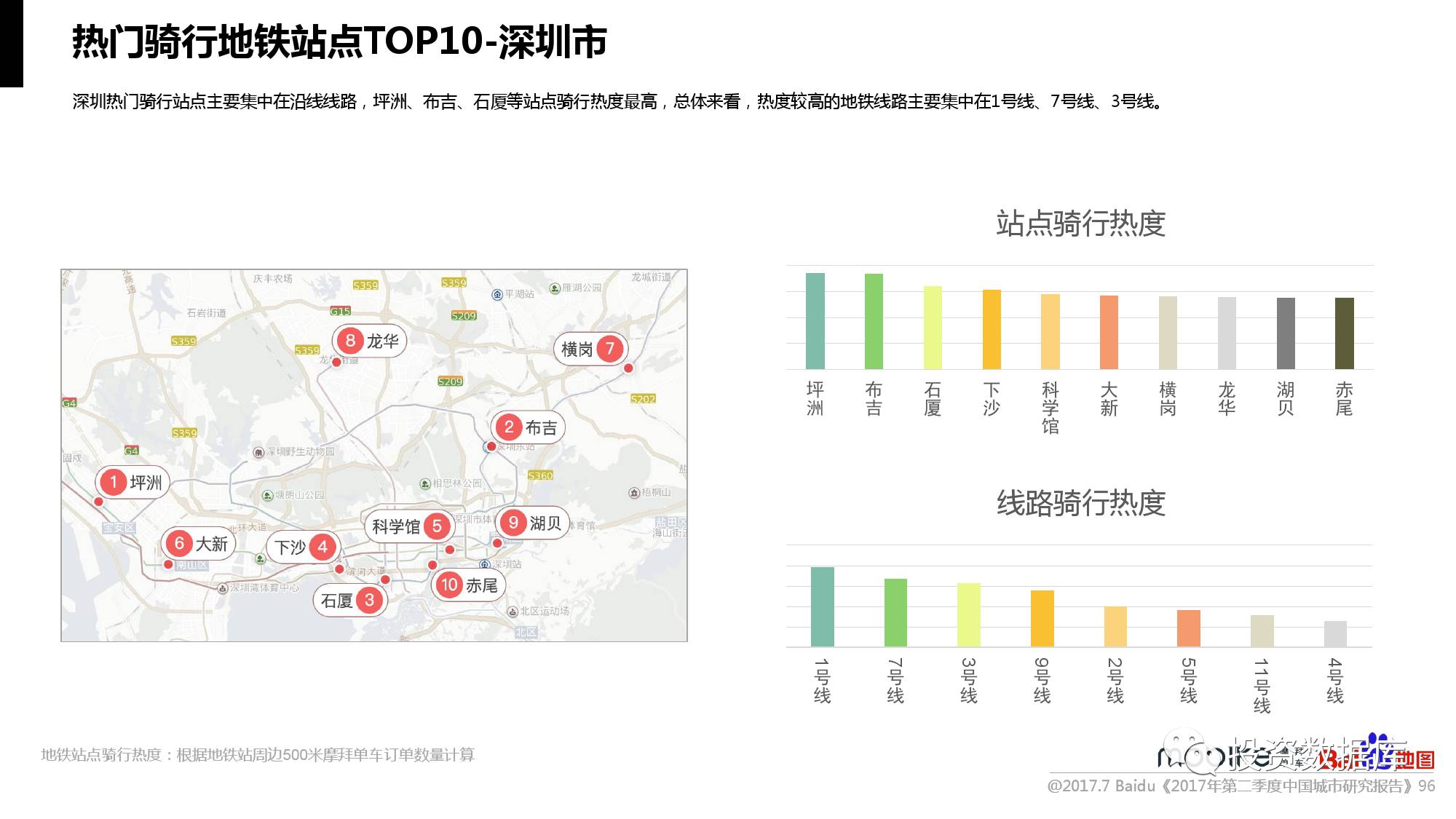Select the number 7 marker for 横岗
Viewport: 1456px width, 819px height.
610,349
